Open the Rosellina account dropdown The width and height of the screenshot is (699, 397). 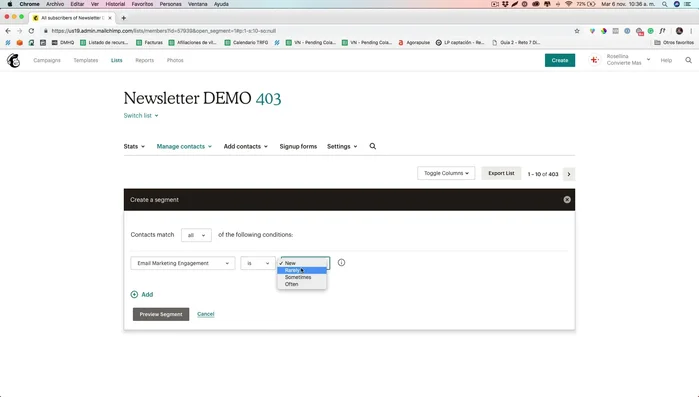(628, 60)
